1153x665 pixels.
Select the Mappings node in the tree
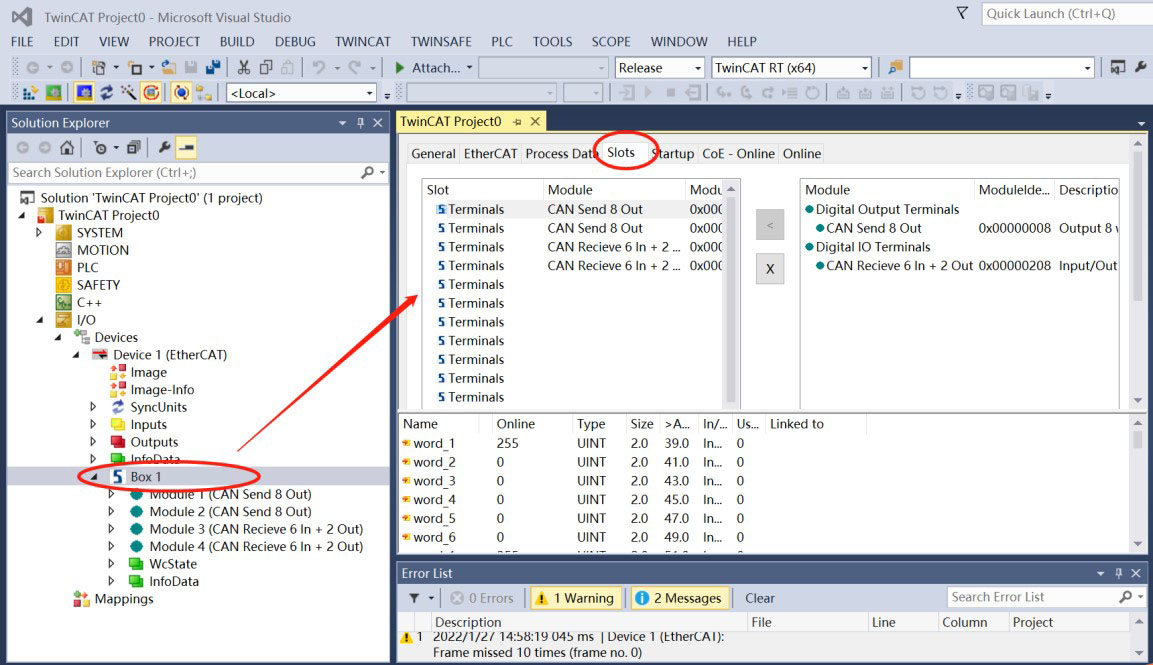click(124, 599)
